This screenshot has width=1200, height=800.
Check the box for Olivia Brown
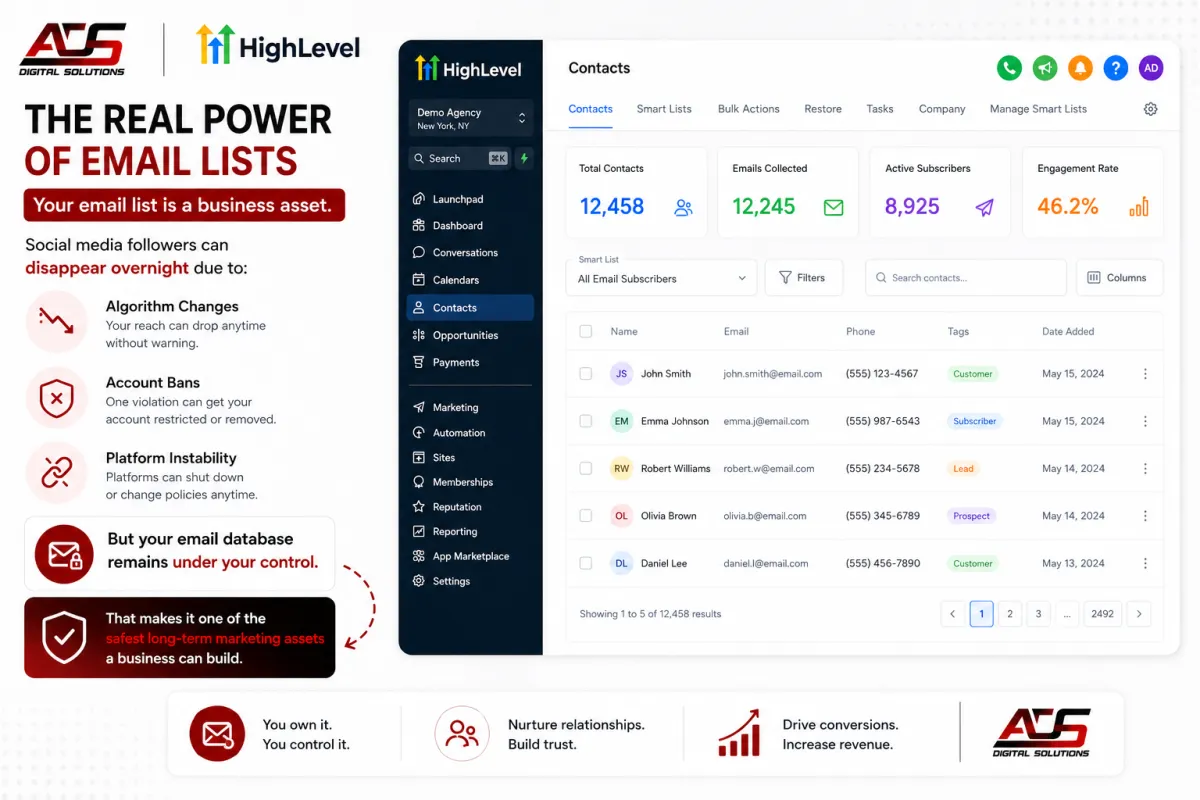tap(586, 516)
